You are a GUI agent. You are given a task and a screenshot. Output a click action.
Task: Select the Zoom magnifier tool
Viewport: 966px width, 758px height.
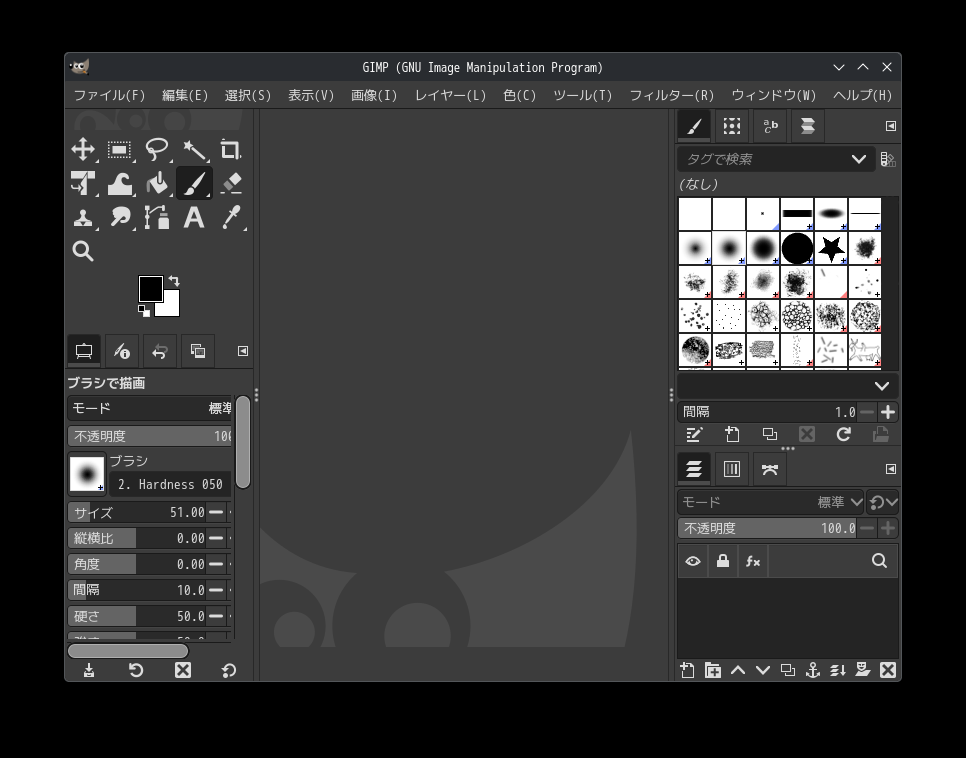tap(83, 252)
